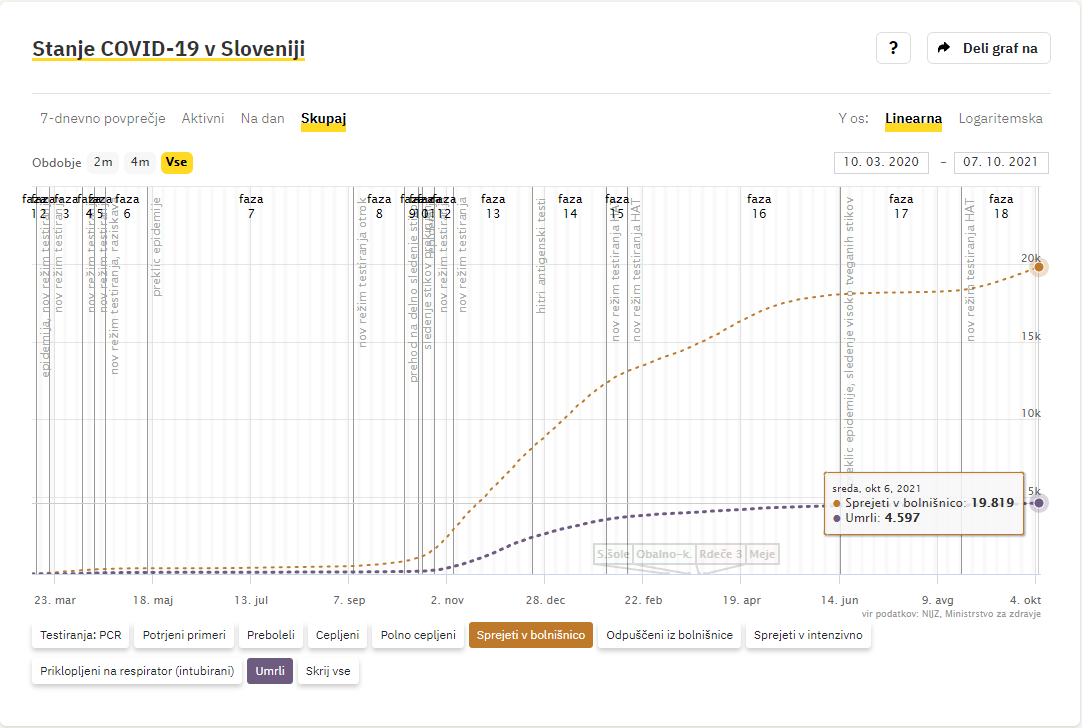Viewport: 1082px width, 728px height.
Task: Choose the 2m period
Action: [x=104, y=162]
